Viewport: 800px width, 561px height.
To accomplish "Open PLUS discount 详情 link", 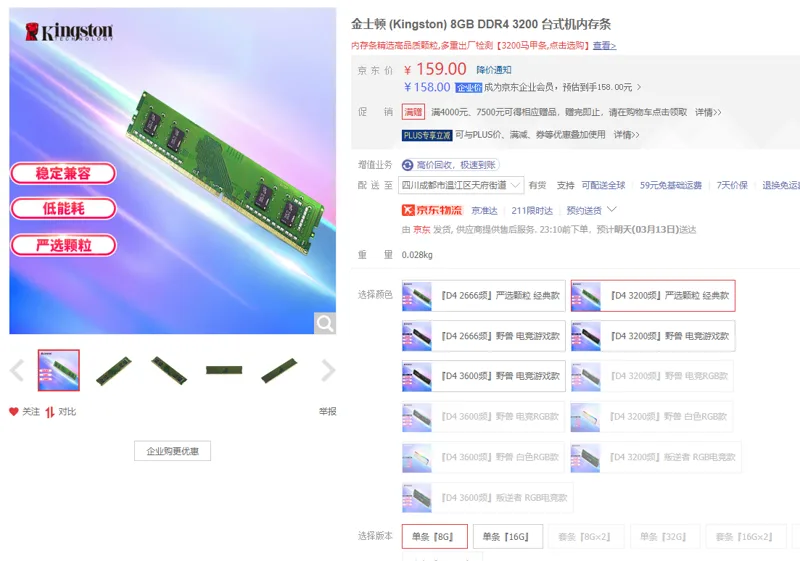I will (626, 135).
